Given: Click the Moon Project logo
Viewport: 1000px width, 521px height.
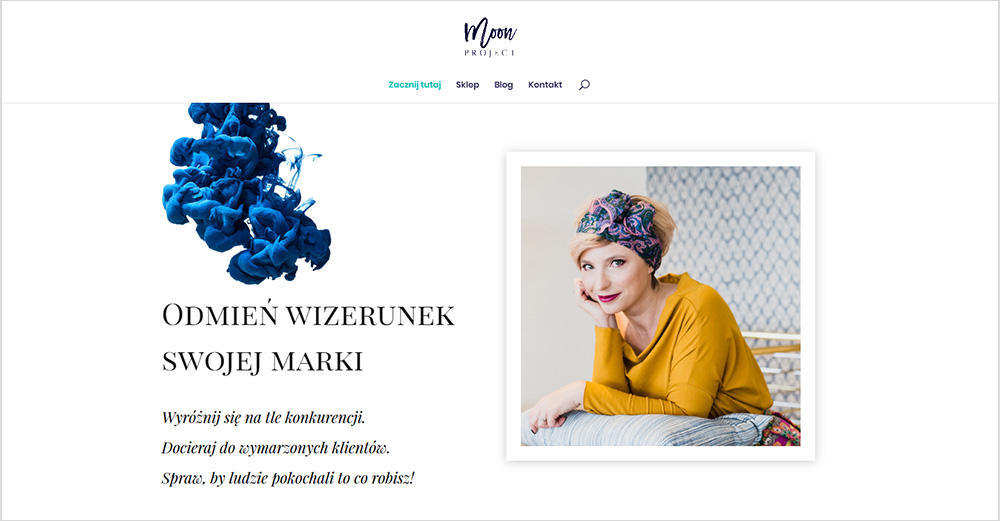Looking at the screenshot, I should click(490, 37).
